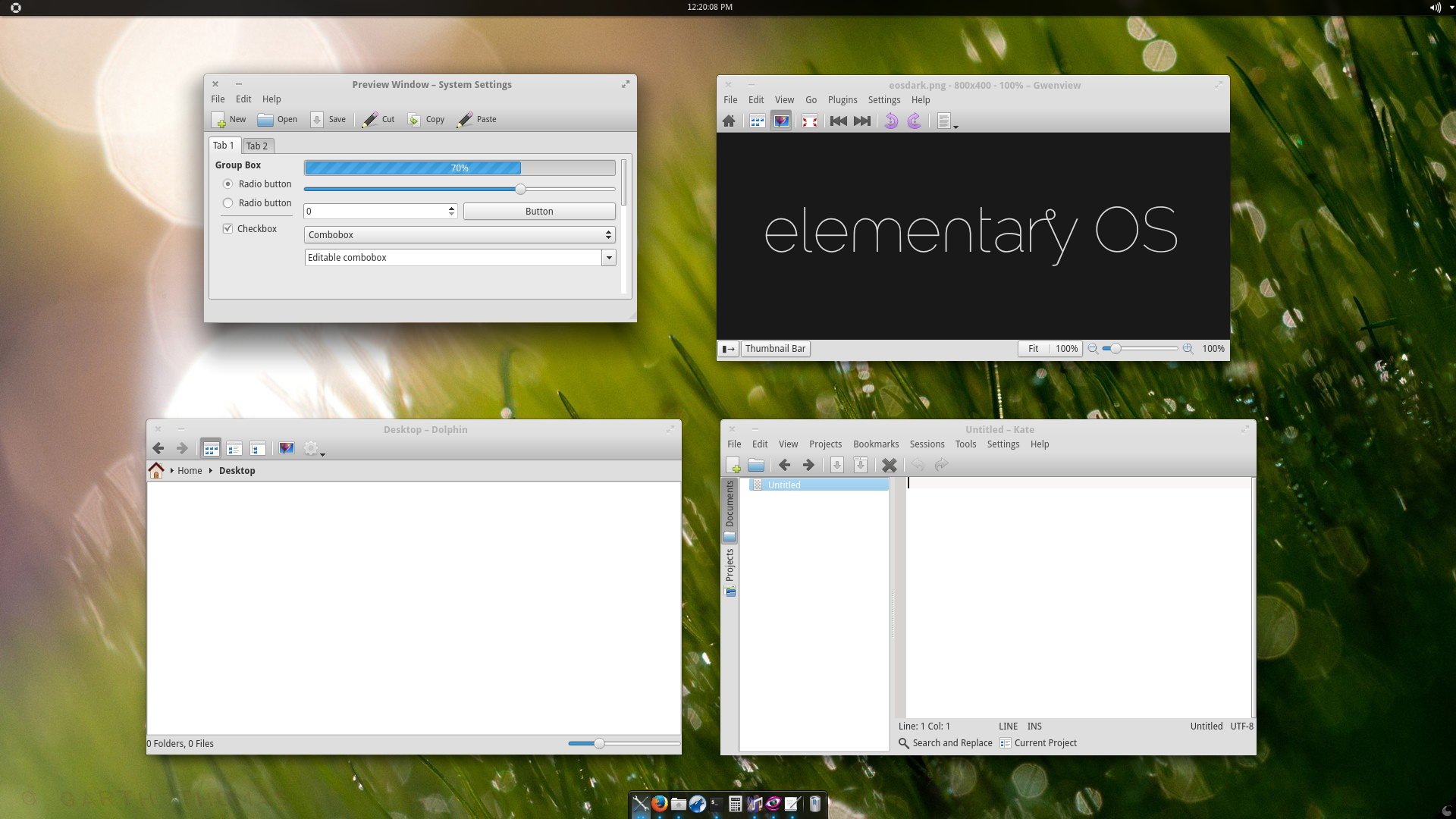This screenshot has height=819, width=1456.
Task: Go to next image in Gwenview
Action: 862,121
